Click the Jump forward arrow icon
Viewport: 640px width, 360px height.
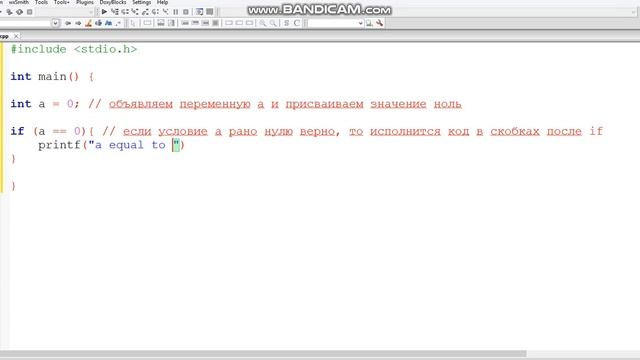[x=78, y=23]
